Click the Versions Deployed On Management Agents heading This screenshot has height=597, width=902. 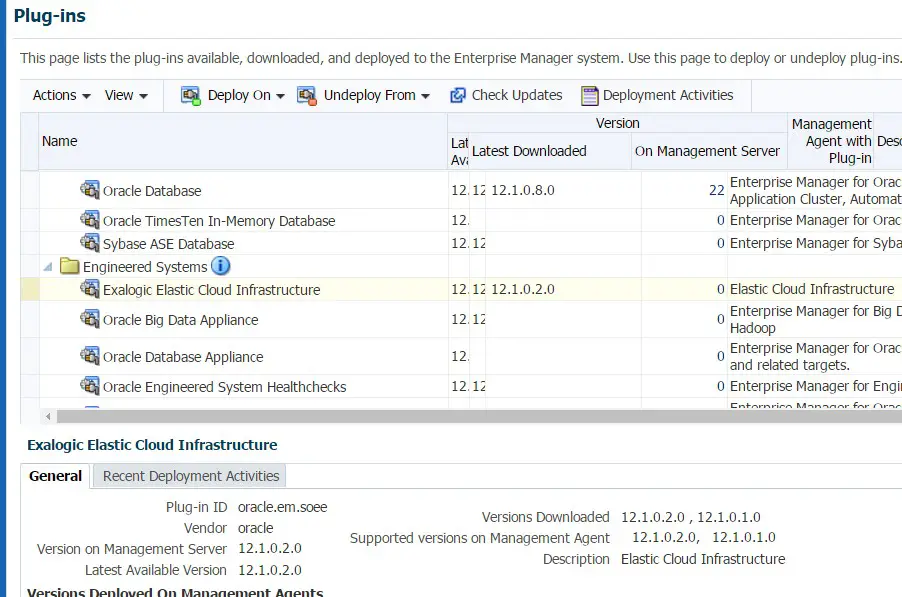175,592
